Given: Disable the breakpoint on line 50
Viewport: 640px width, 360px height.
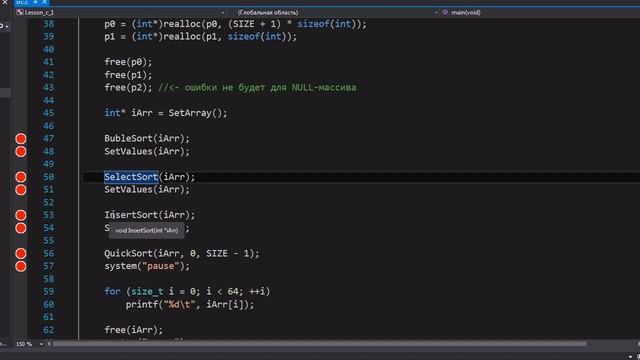Looking at the screenshot, I should 21,177.
